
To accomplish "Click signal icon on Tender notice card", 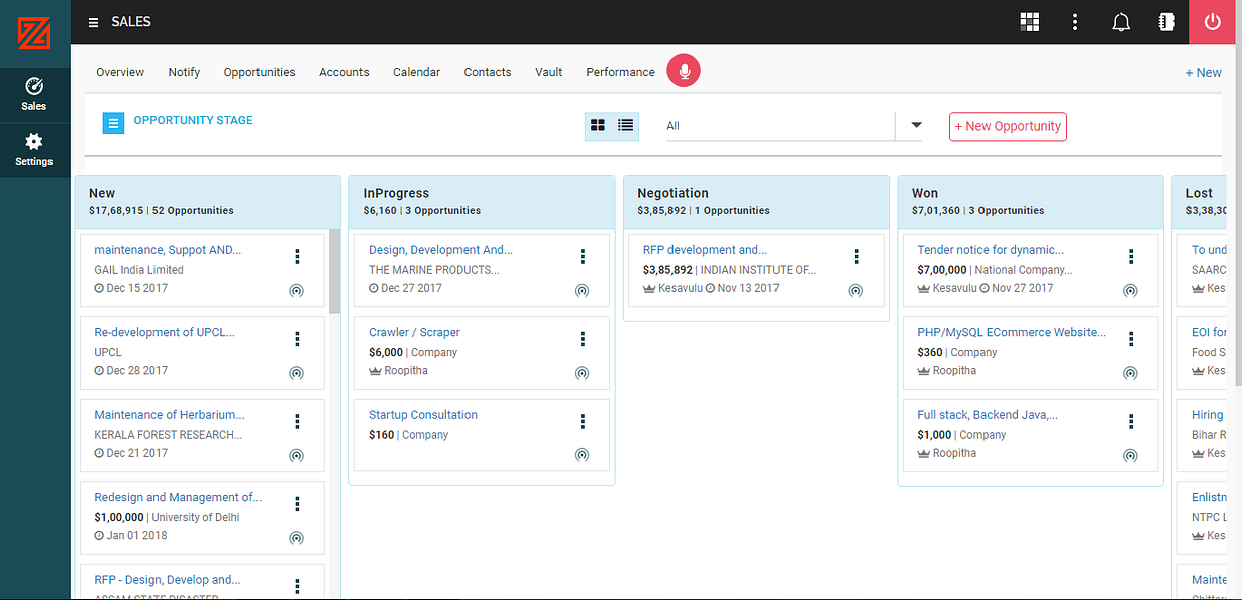I will click(x=1130, y=291).
